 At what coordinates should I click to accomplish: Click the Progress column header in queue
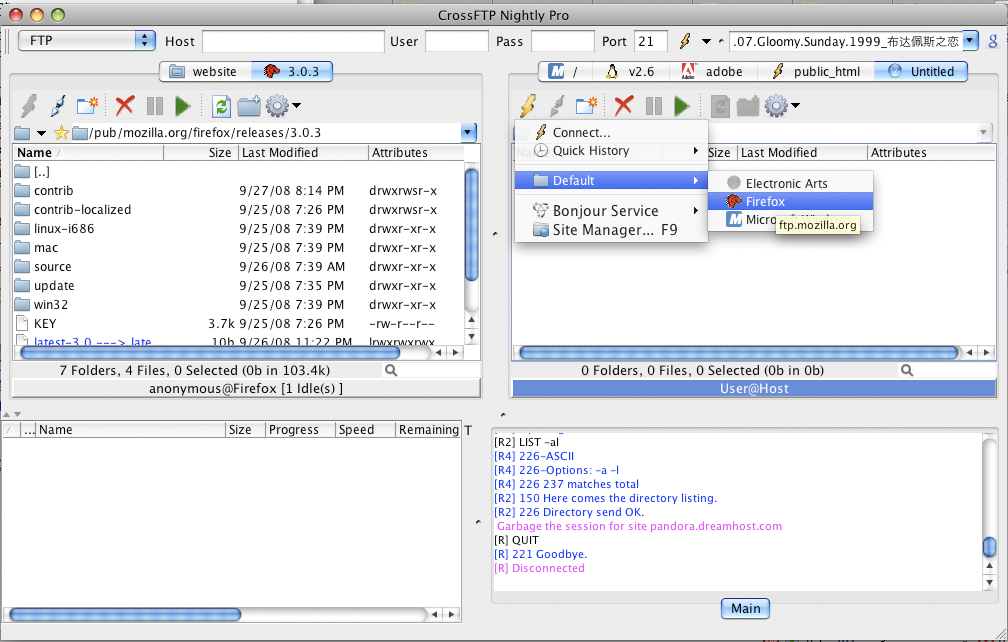[300, 430]
